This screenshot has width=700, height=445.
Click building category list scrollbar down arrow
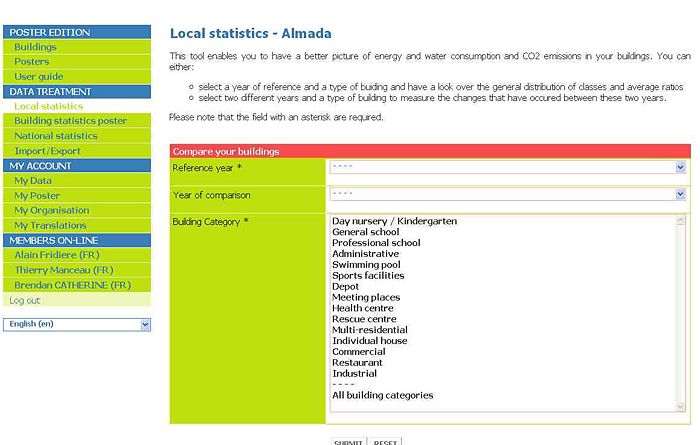coord(681,405)
